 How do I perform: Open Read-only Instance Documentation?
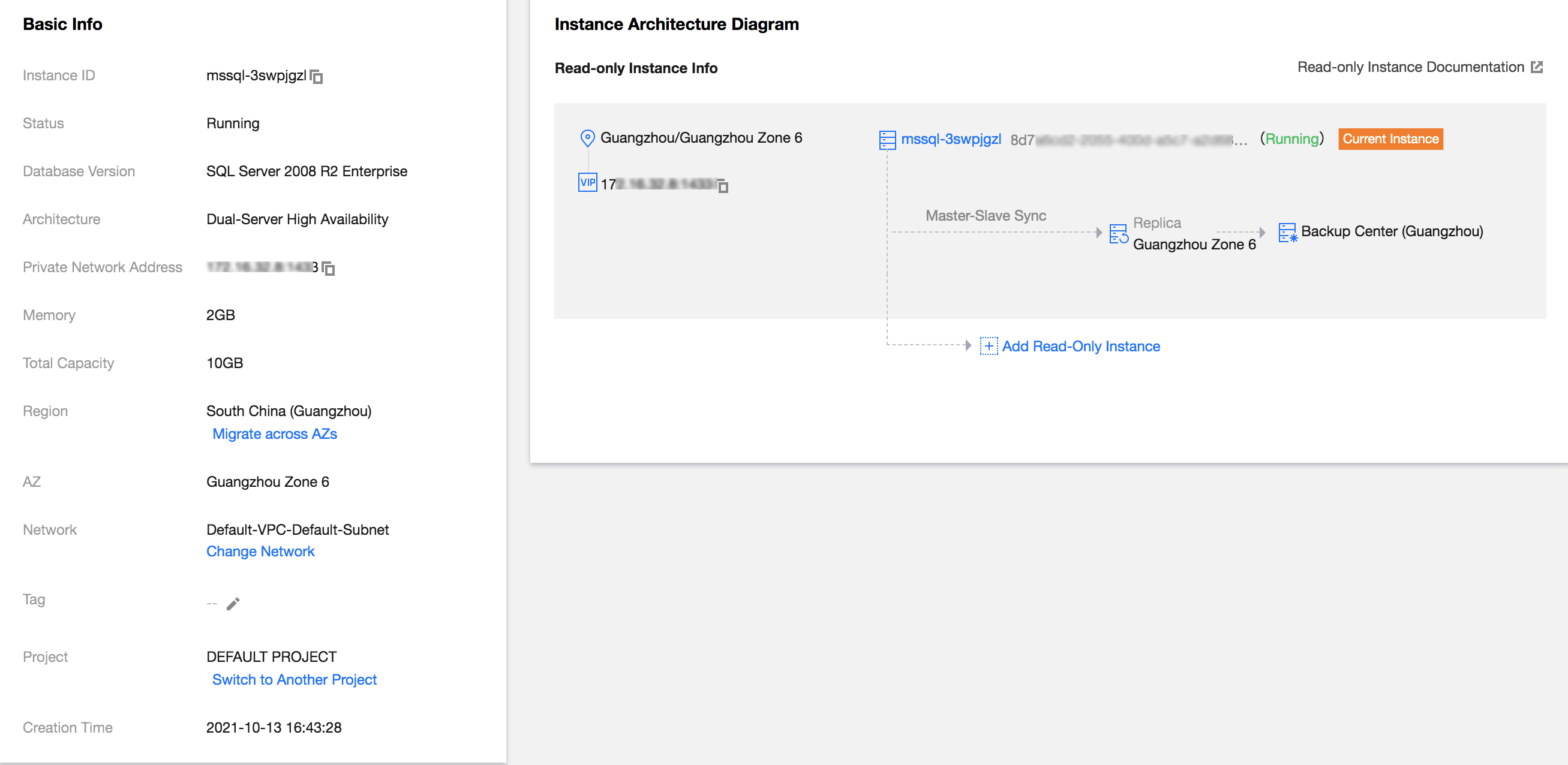click(1410, 68)
